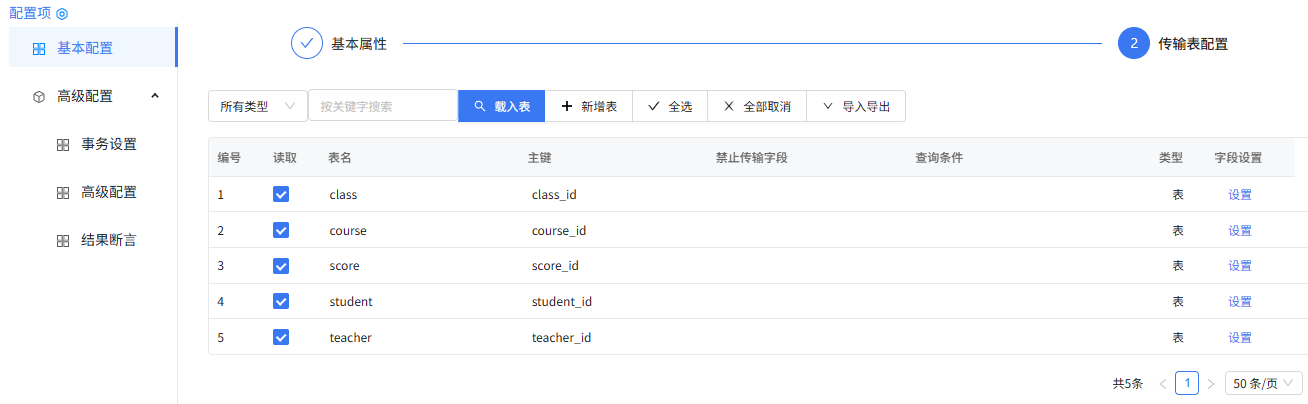Viewport: 1308px width, 404px height.
Task: Open the 事务设置 sidebar item
Action: [x=108, y=144]
